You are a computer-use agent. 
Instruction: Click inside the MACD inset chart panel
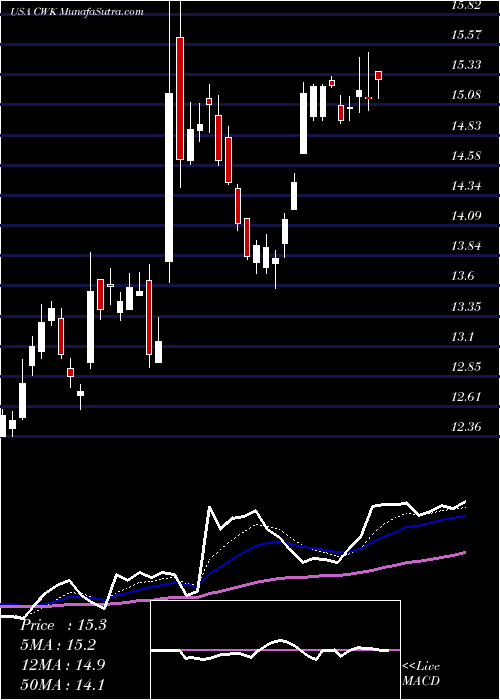point(275,650)
